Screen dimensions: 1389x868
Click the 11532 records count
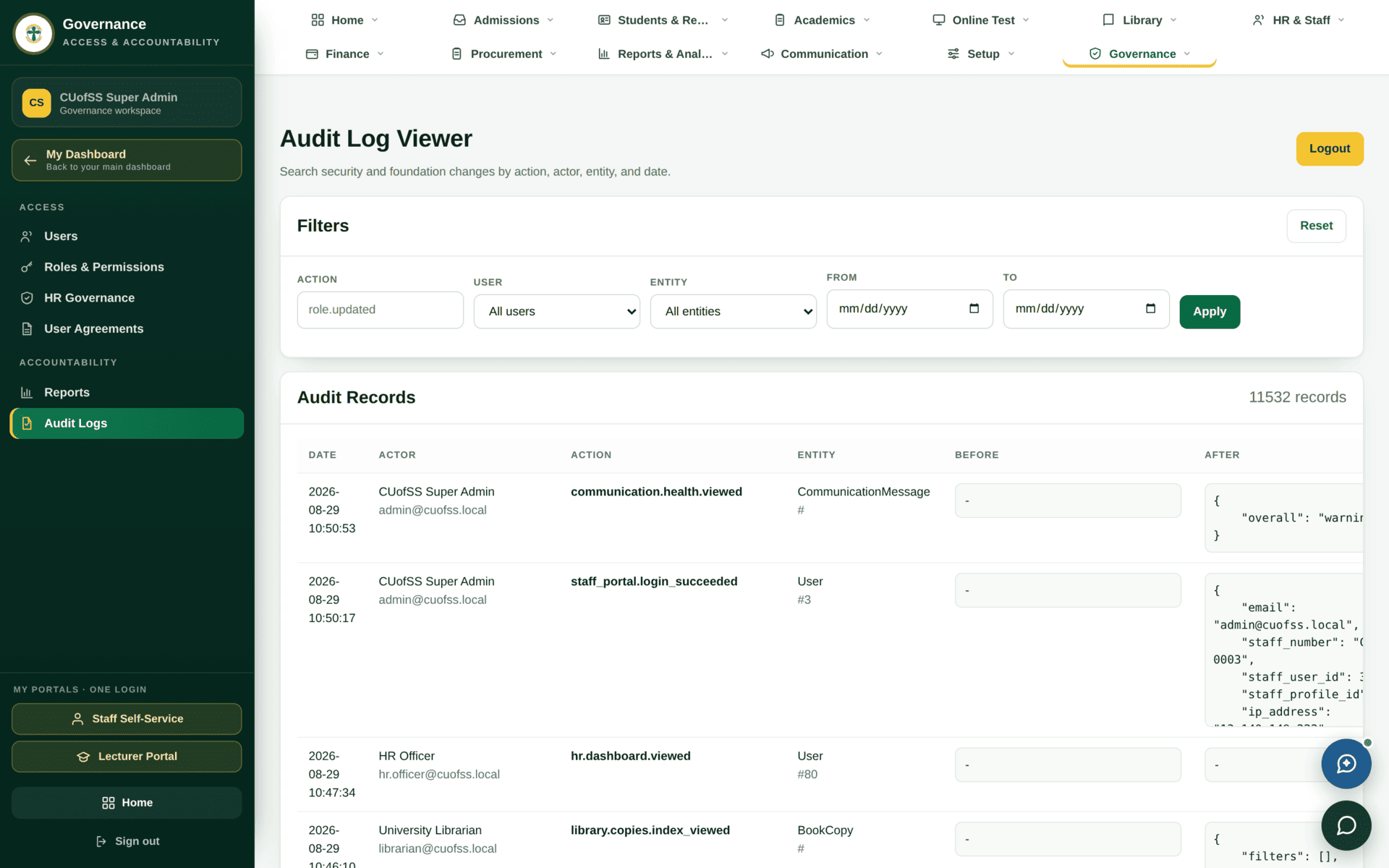tap(1297, 397)
